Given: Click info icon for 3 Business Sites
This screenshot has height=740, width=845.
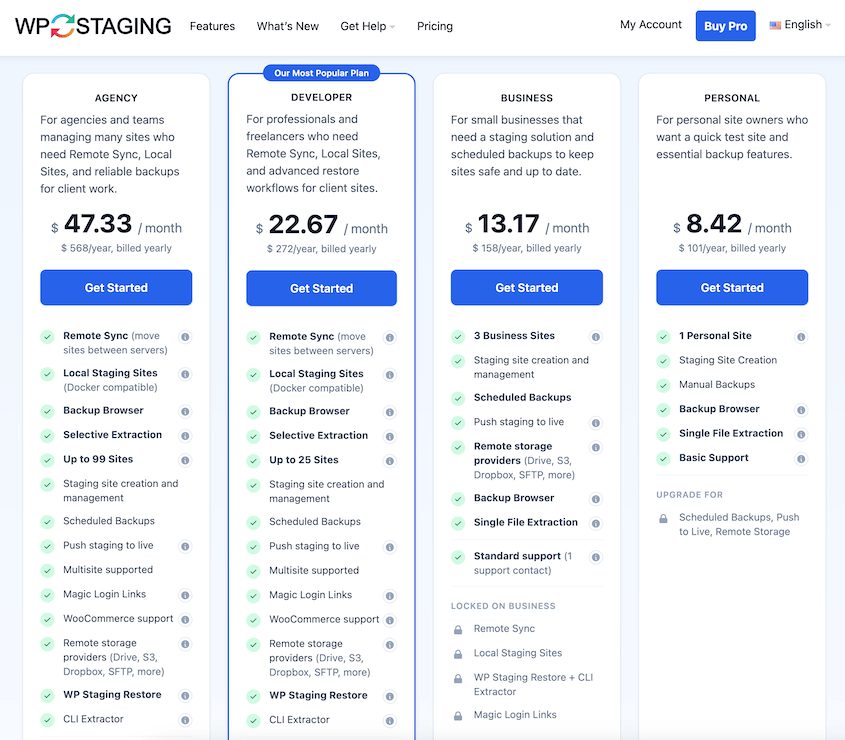Looking at the screenshot, I should point(595,337).
